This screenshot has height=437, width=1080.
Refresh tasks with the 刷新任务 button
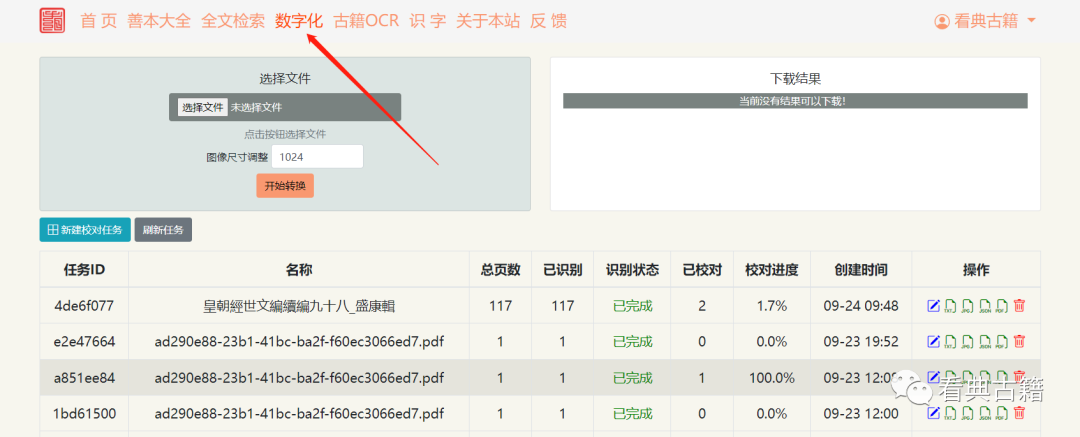[163, 230]
